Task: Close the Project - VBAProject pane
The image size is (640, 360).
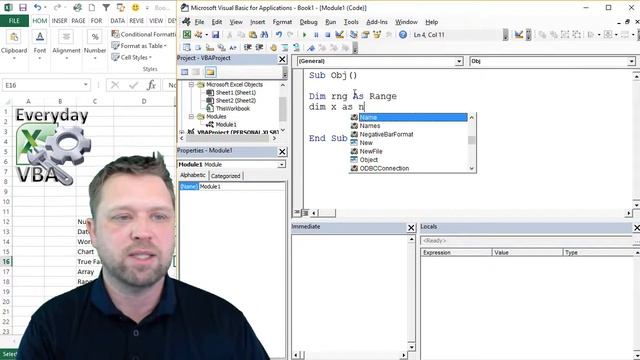Action: (x=282, y=59)
